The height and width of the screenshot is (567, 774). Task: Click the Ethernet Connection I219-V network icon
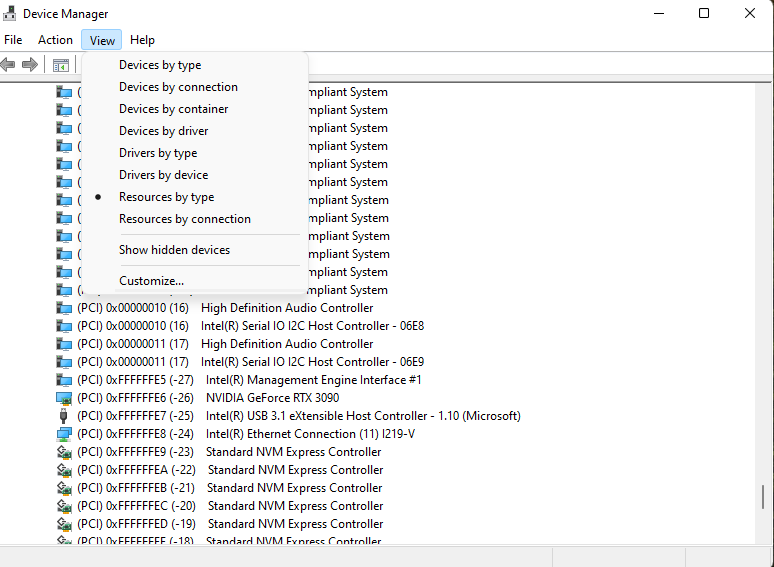[x=64, y=434]
